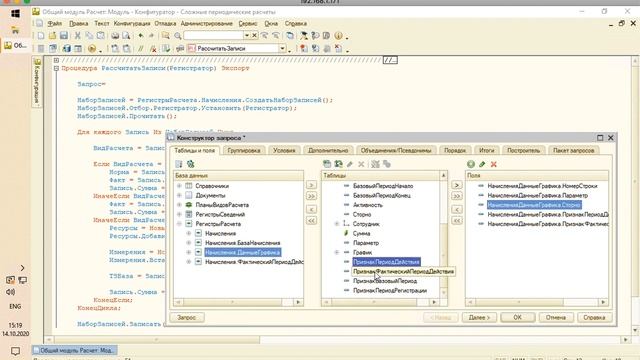Add all fields with >> beside Таблицы list
Viewport: 640px width, 360px height.
coord(457,196)
